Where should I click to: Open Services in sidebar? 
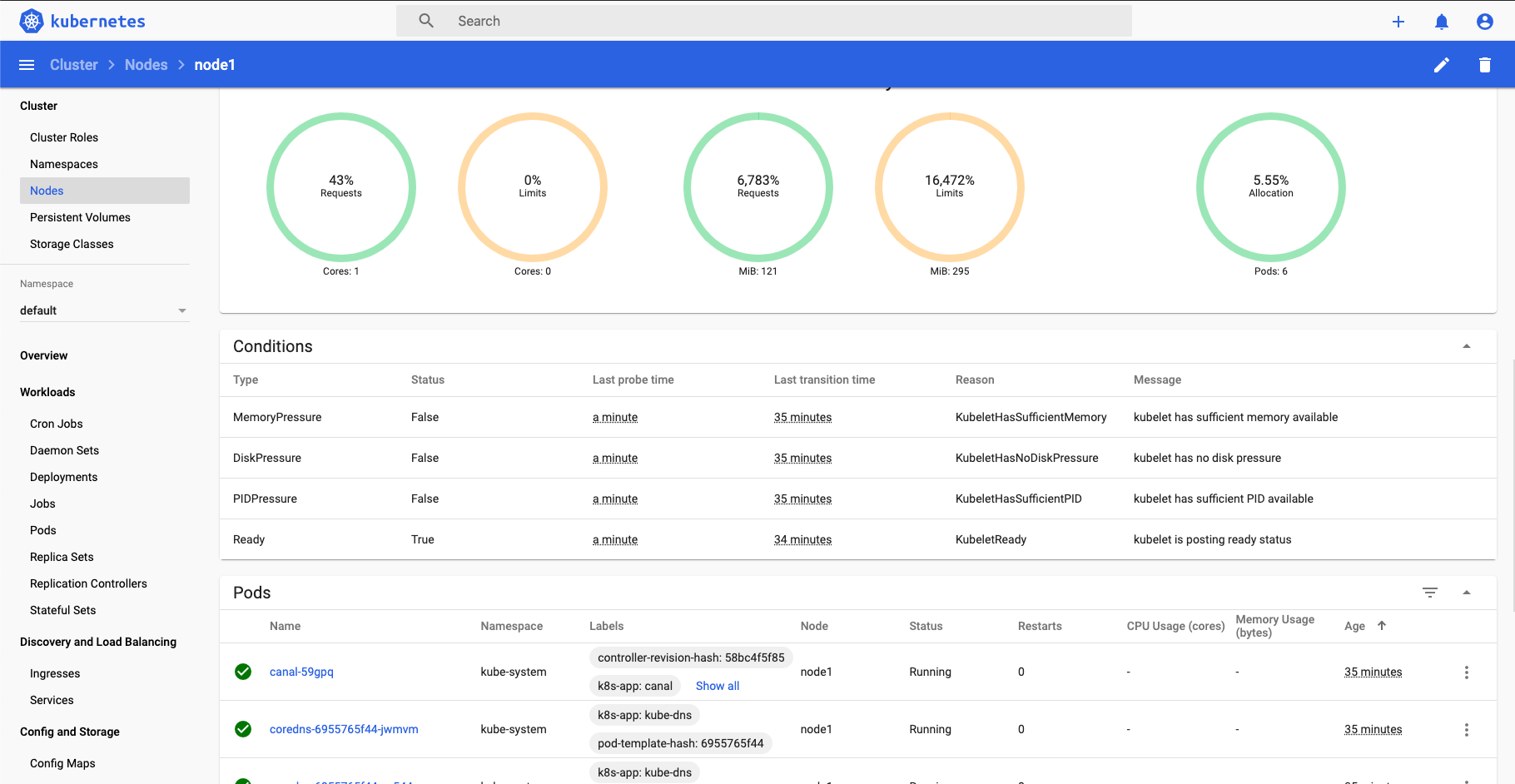pos(52,700)
